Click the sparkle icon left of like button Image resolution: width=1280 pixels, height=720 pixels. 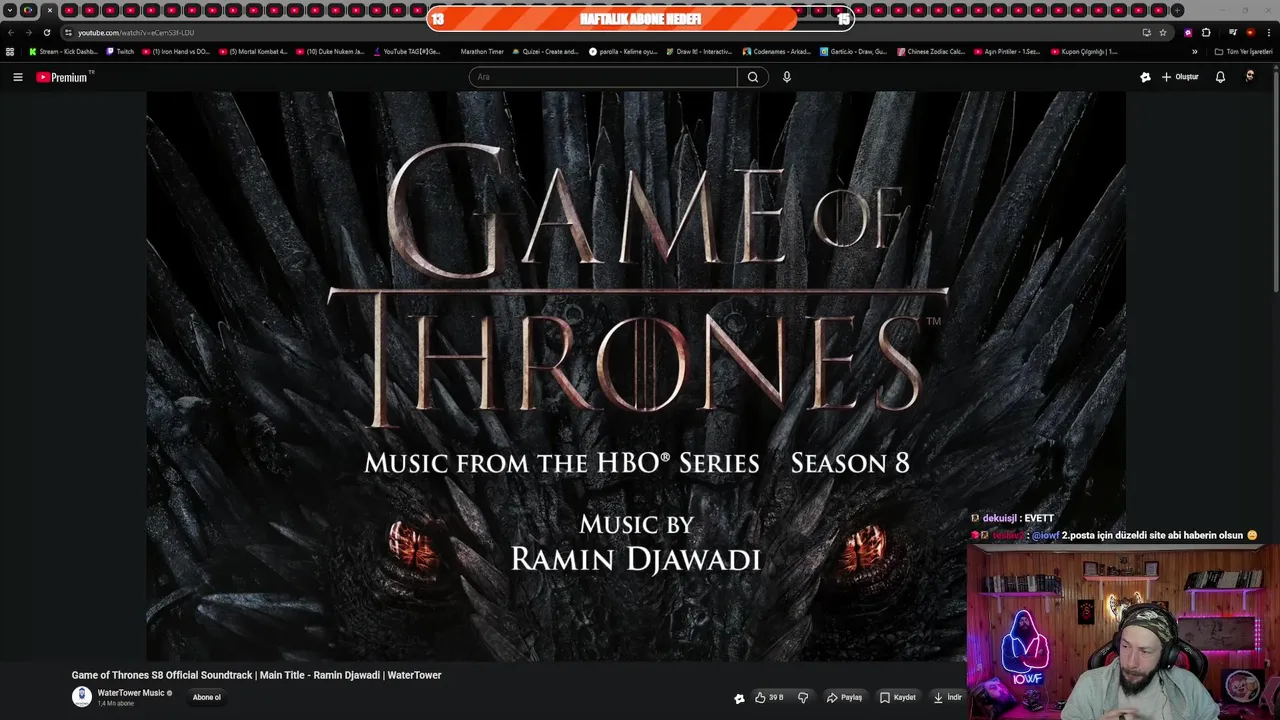[x=739, y=698]
